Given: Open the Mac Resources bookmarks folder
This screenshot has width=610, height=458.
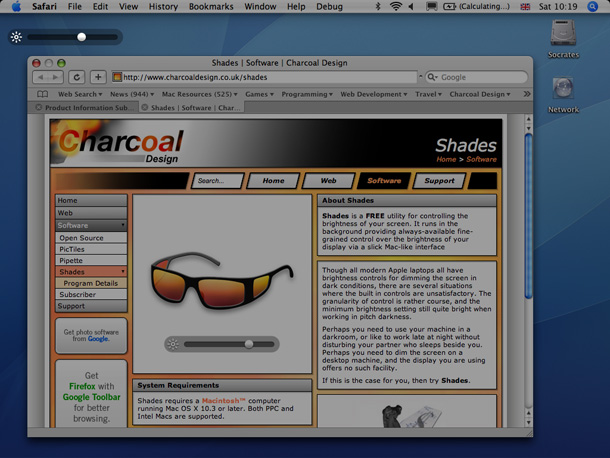Looking at the screenshot, I should [x=199, y=94].
